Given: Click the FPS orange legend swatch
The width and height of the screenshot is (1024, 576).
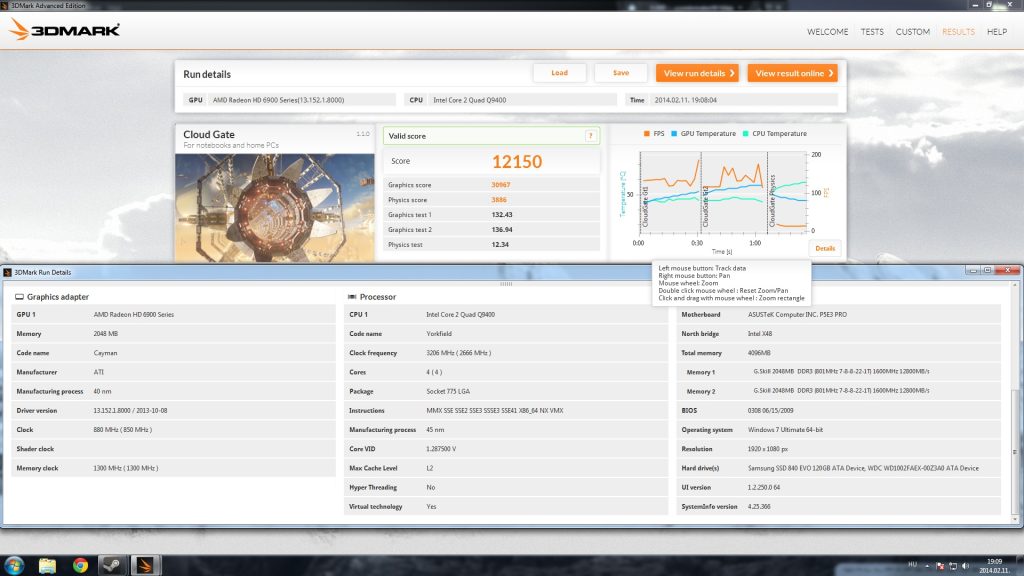Looking at the screenshot, I should pos(647,133).
